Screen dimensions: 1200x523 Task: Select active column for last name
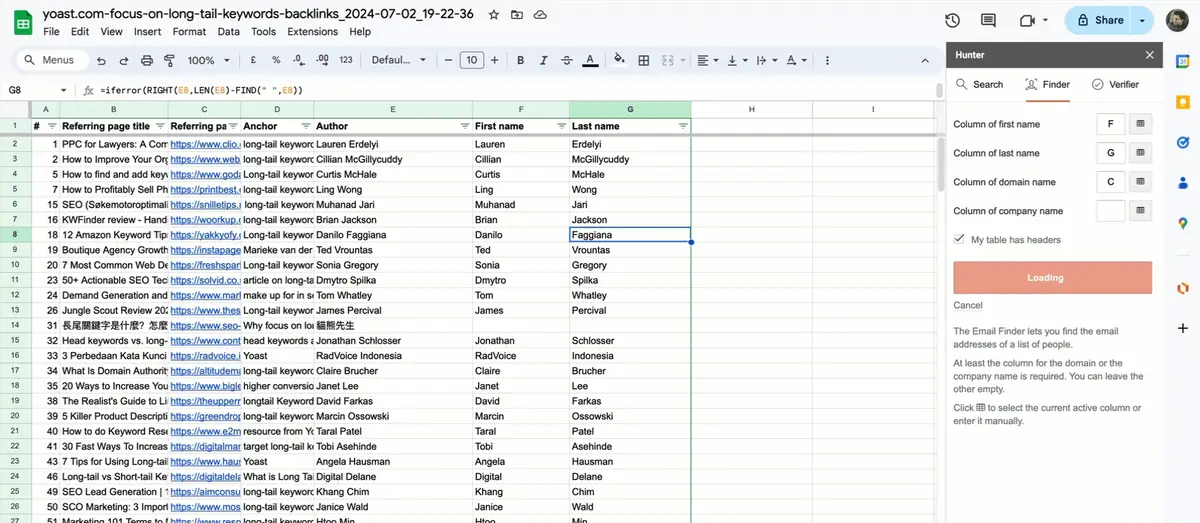click(x=1140, y=153)
